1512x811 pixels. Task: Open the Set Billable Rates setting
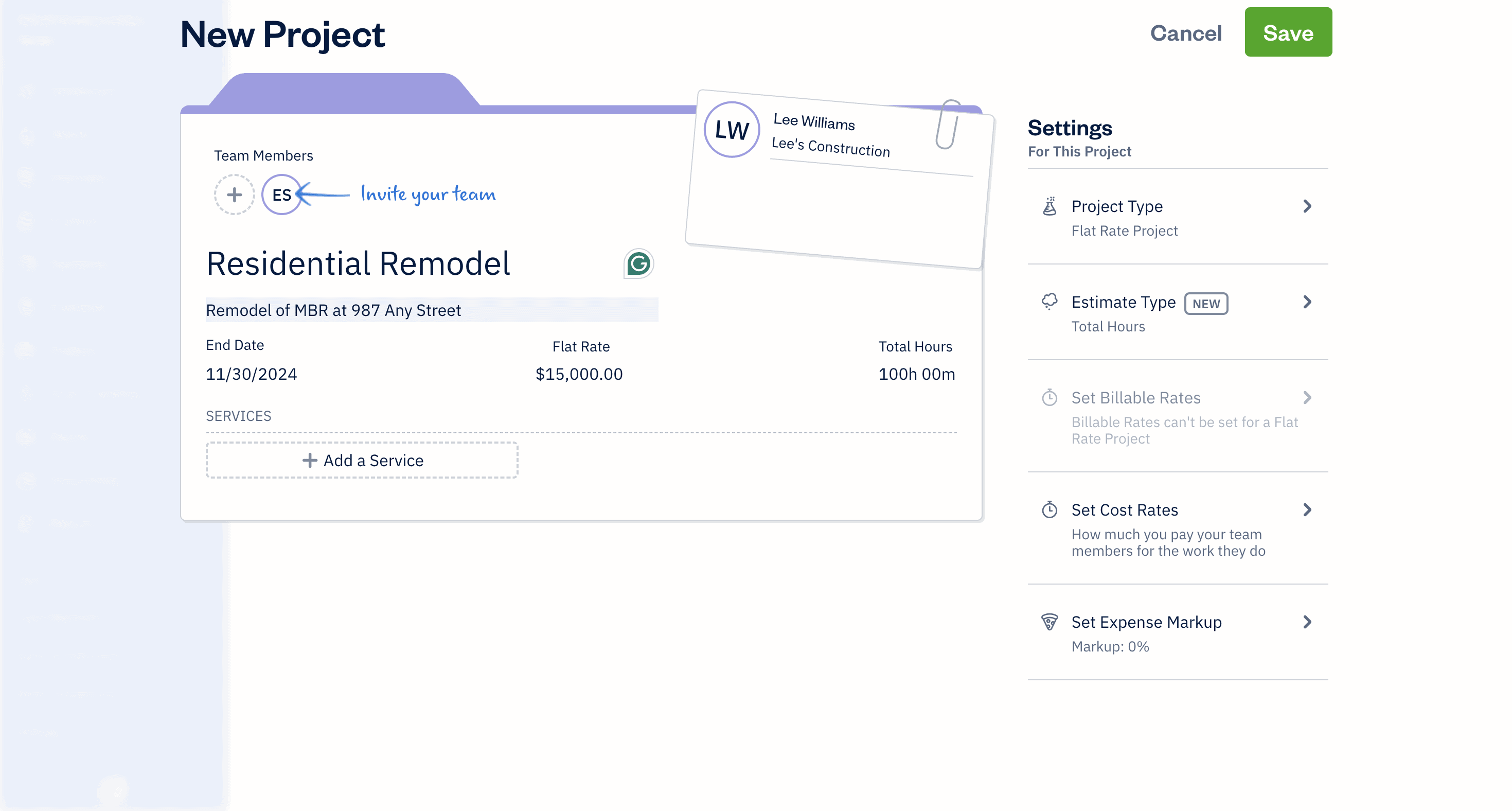point(1178,416)
